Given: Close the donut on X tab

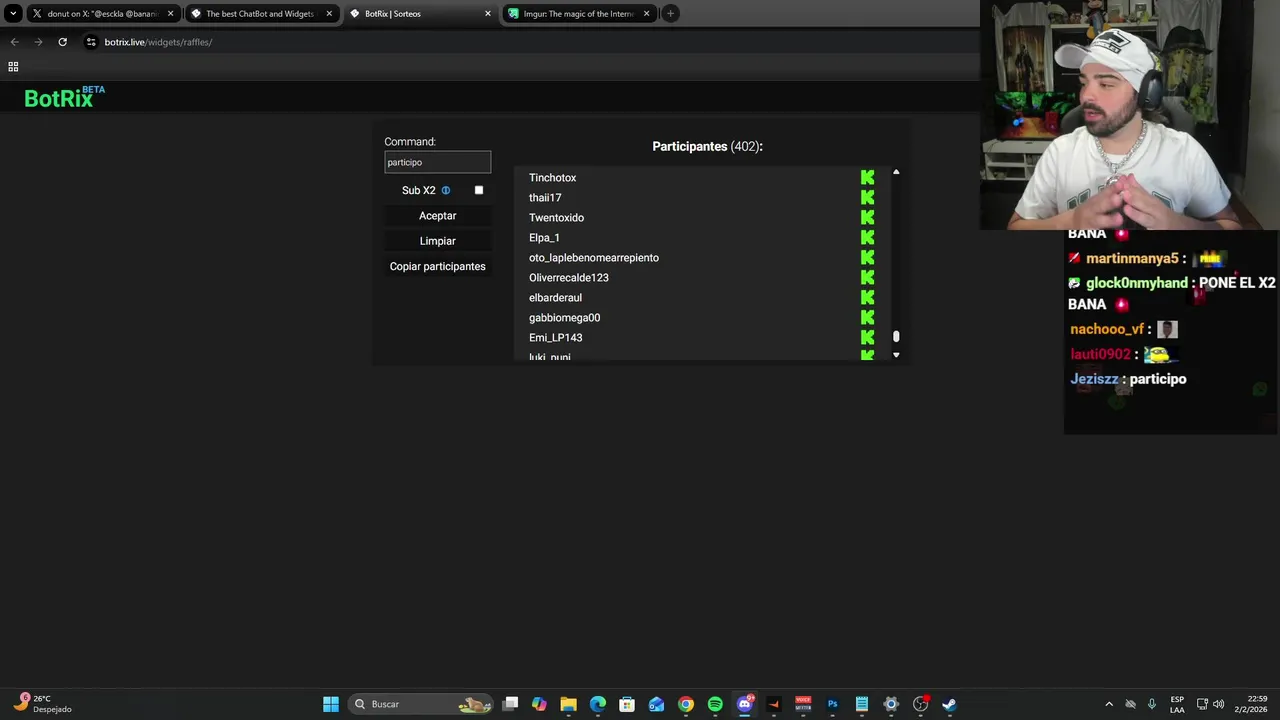Looking at the screenshot, I should tap(170, 14).
